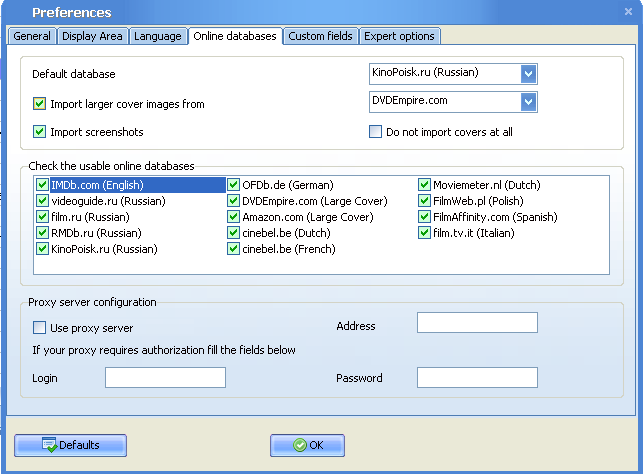Uncheck FilmWeb.pl (Polish) database
The image size is (643, 474).
424,201
